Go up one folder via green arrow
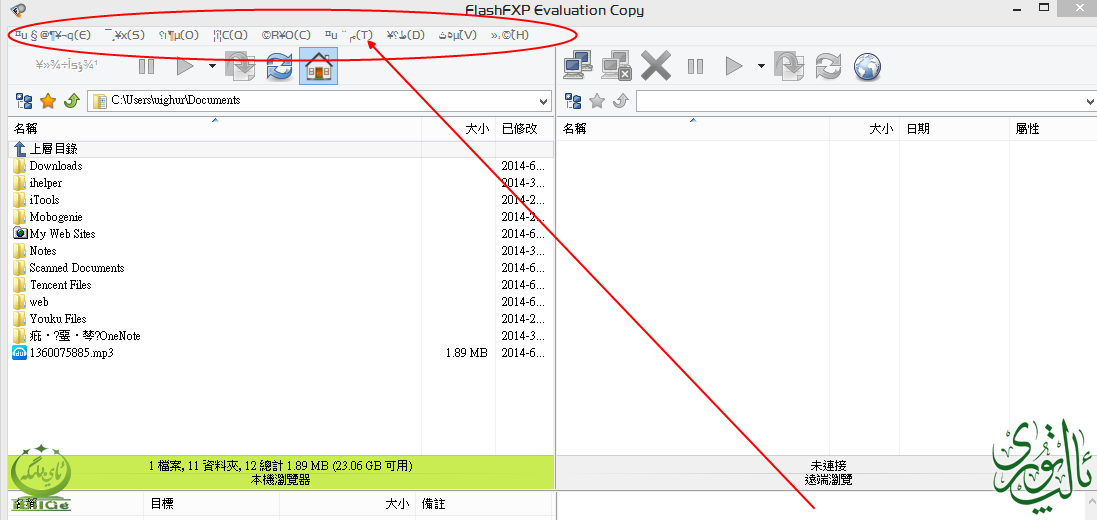This screenshot has width=1097, height=520. coord(71,101)
